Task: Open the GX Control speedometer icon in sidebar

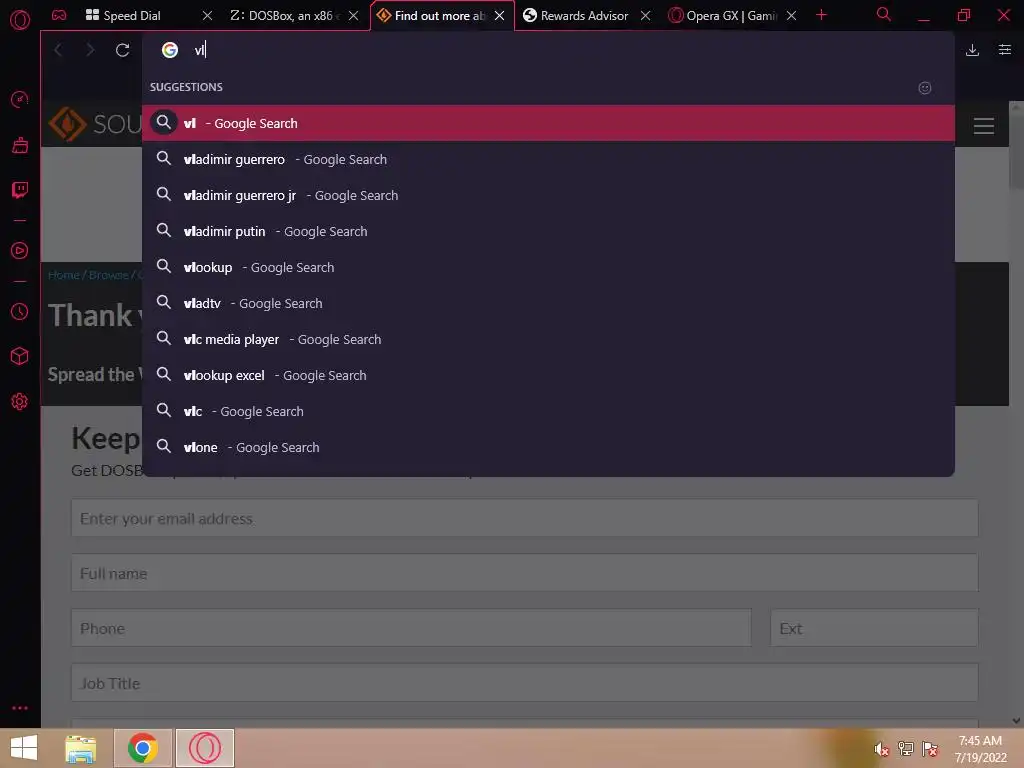Action: coord(20,99)
